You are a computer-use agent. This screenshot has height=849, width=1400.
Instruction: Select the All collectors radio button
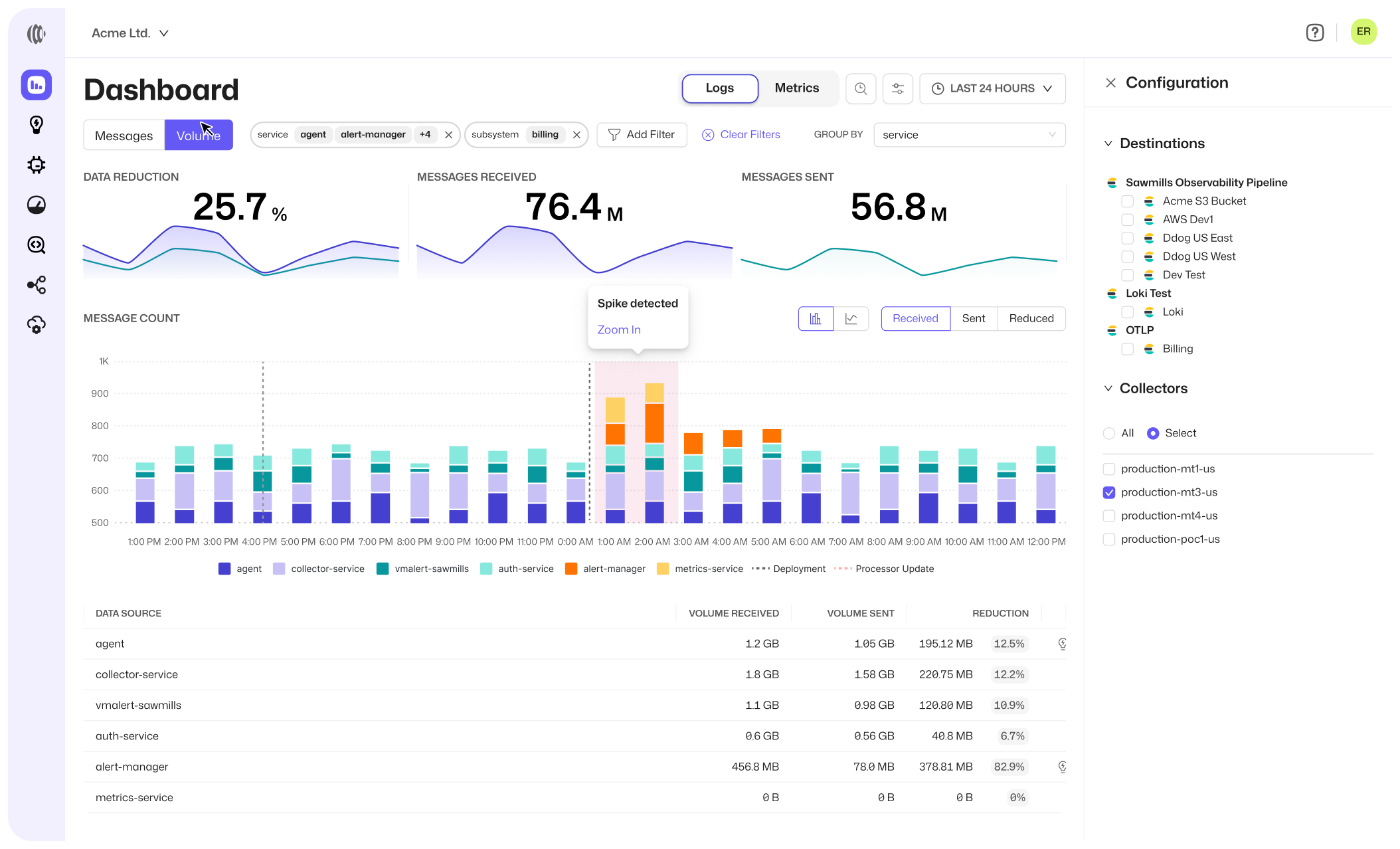(1108, 433)
